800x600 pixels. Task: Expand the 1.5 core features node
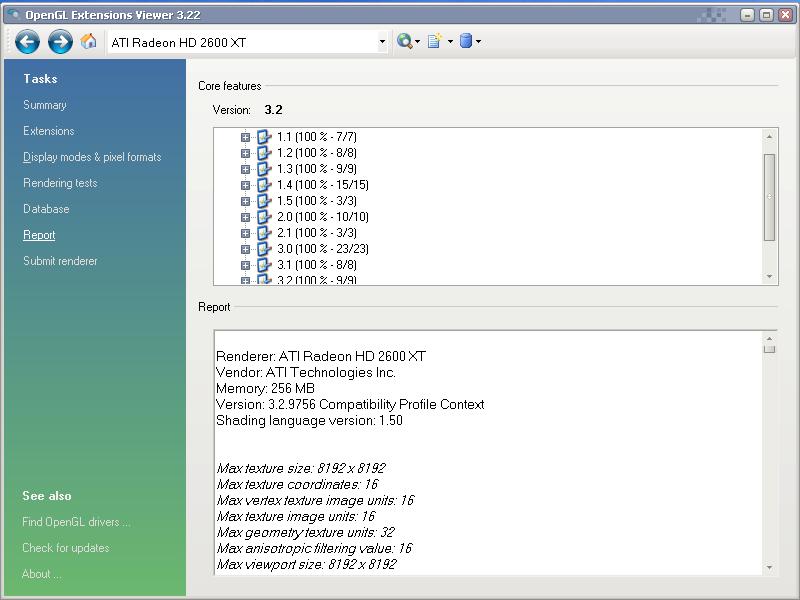point(245,201)
